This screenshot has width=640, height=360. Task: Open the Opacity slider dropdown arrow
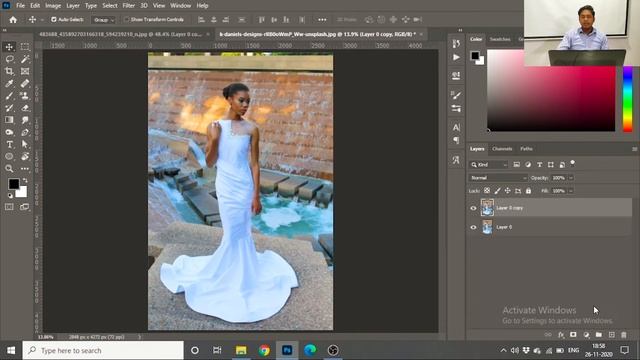pyautogui.click(x=571, y=178)
